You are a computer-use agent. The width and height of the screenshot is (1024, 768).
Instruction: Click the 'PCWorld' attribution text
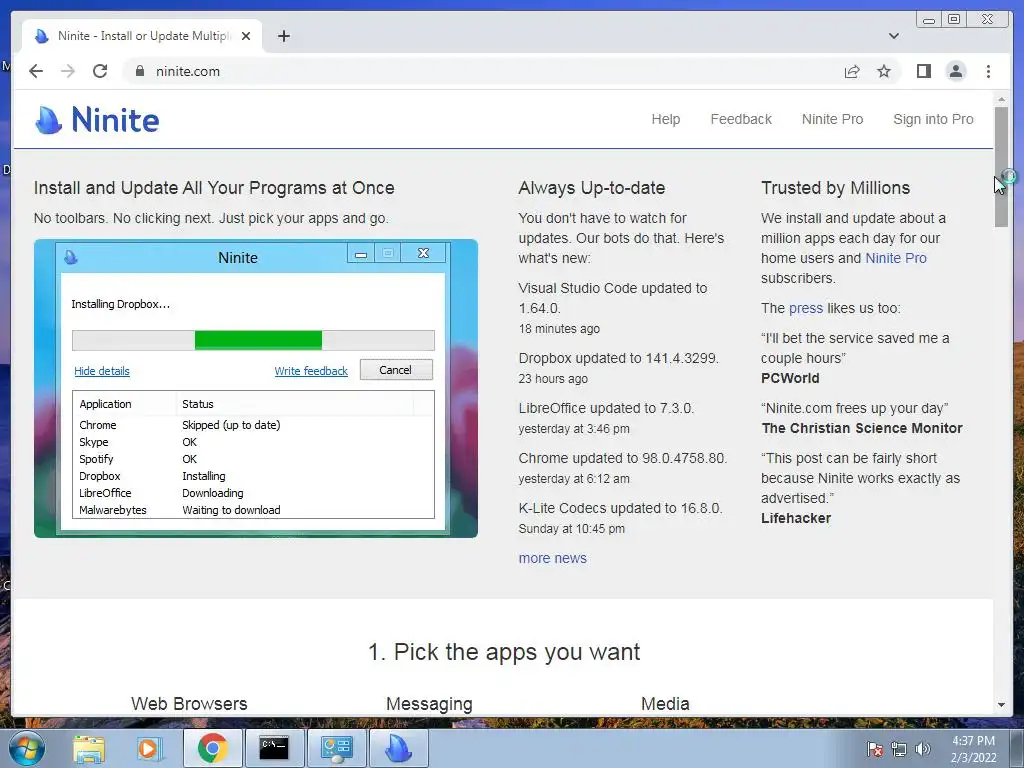coord(790,378)
